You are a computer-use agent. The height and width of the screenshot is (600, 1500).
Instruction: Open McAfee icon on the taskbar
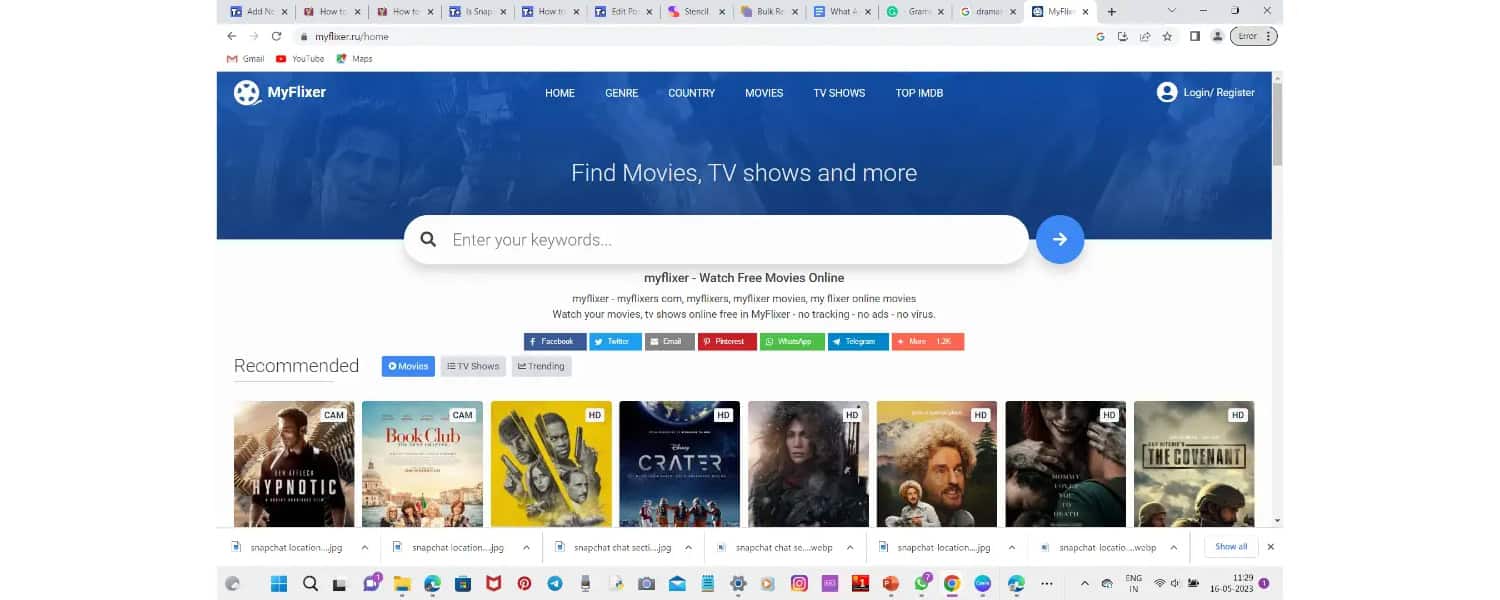point(493,583)
